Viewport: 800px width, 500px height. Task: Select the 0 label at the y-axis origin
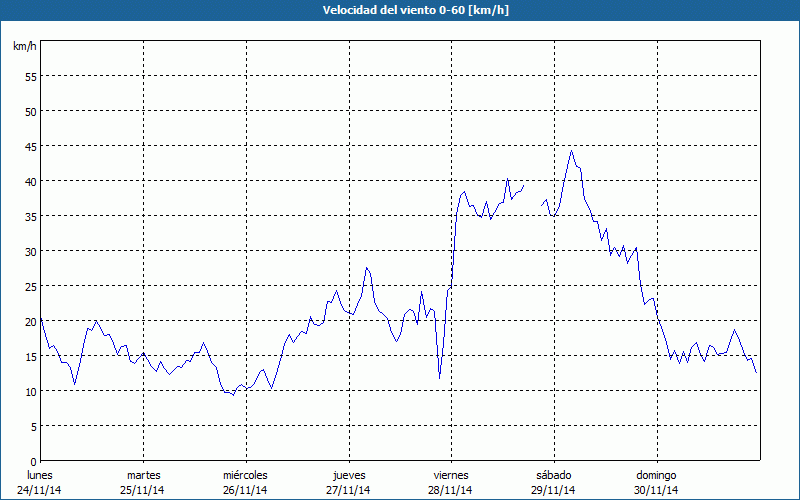(x=33, y=461)
